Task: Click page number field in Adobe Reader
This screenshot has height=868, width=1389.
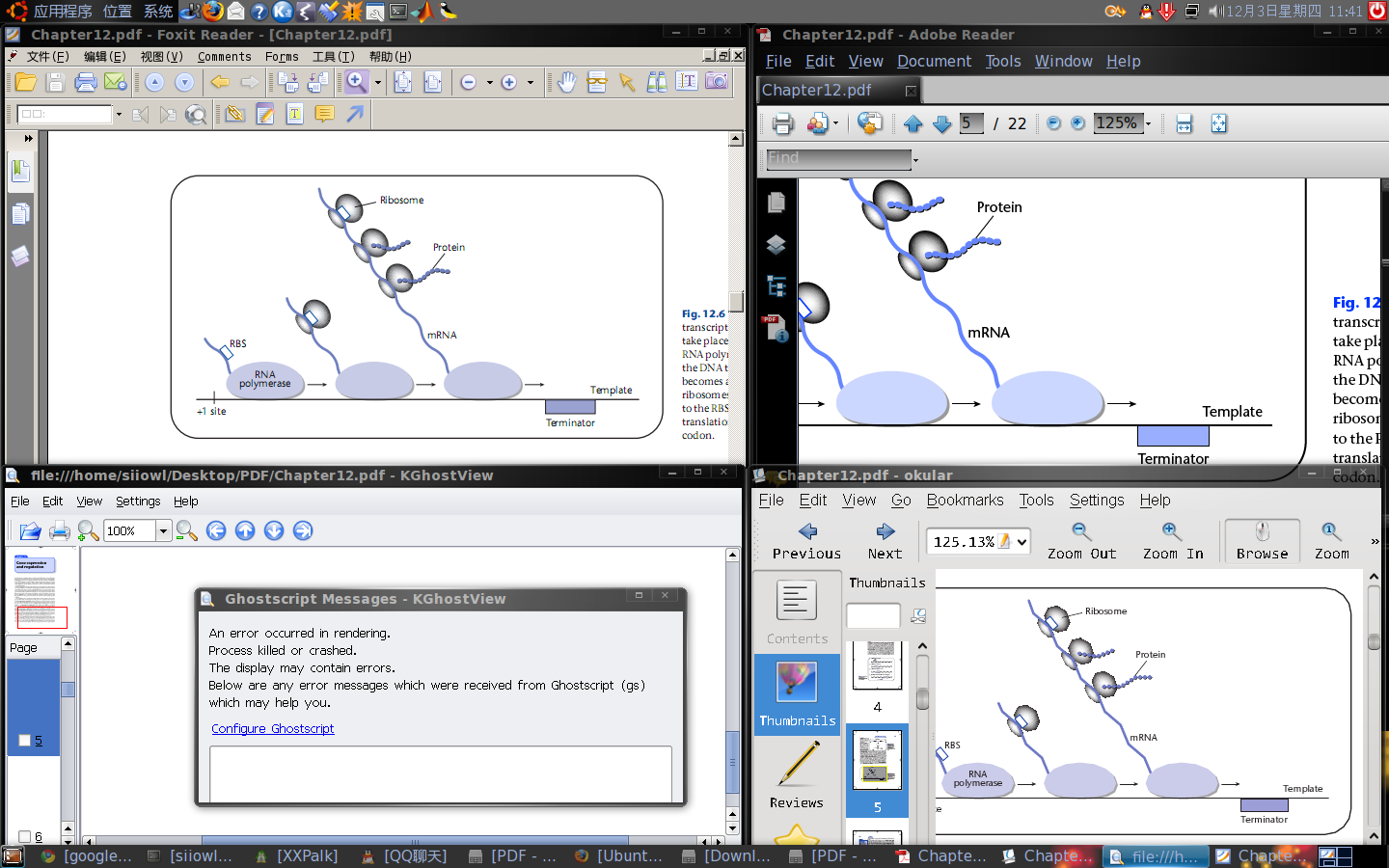Action: (971, 123)
